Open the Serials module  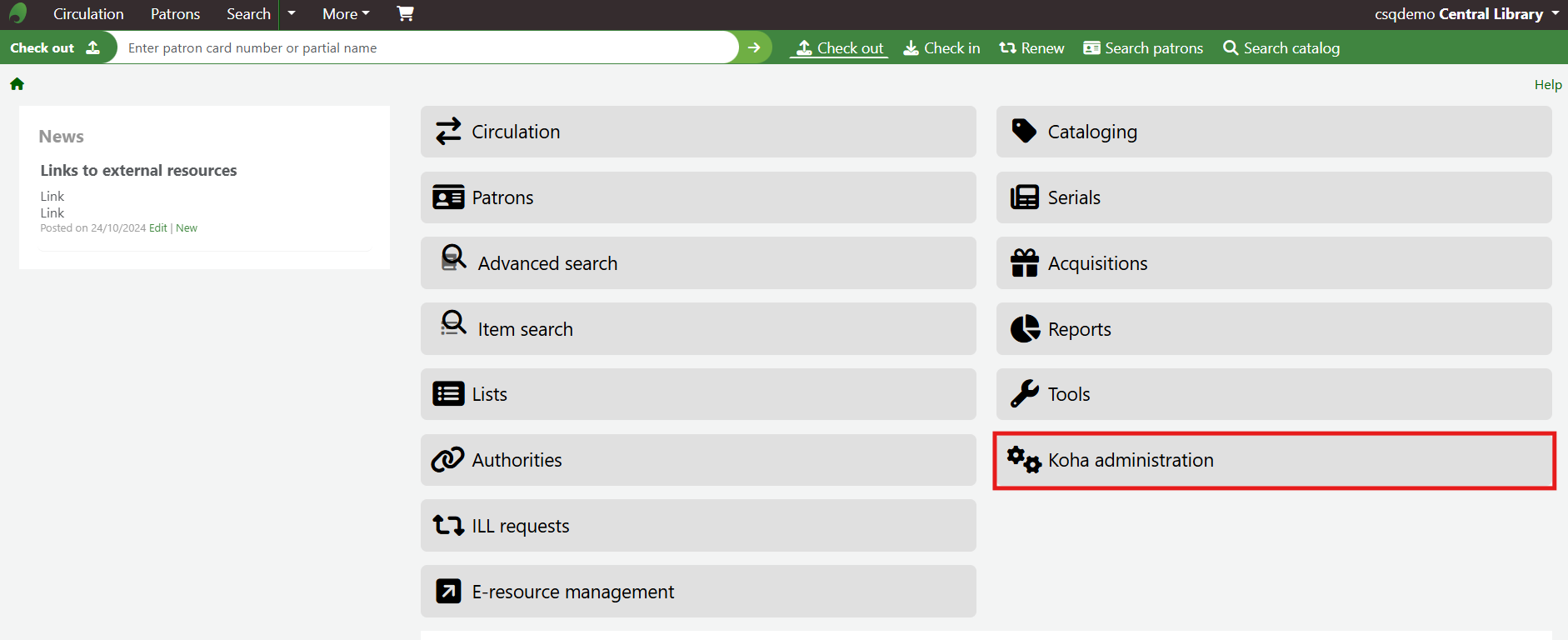(x=1274, y=197)
